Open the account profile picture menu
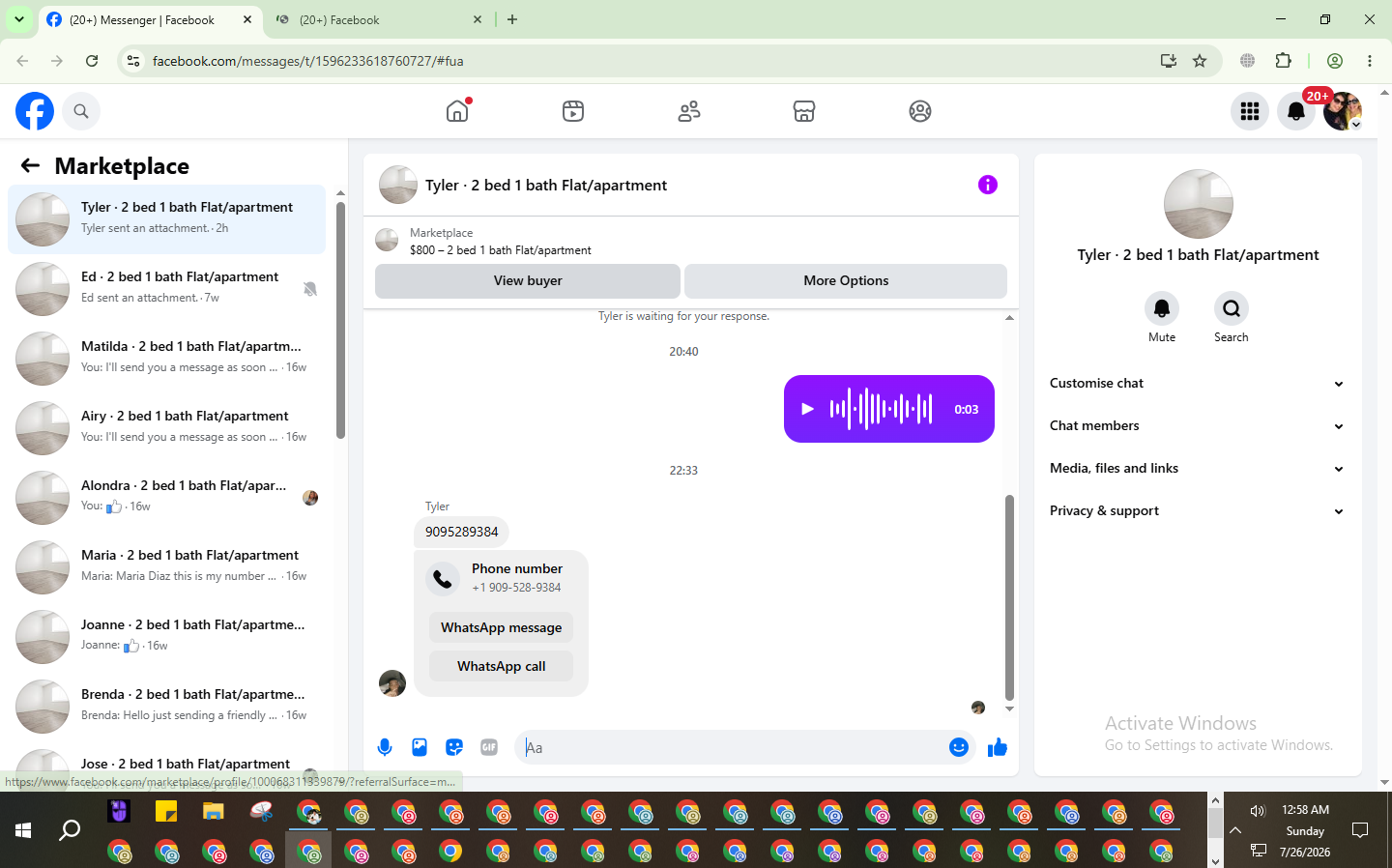Viewport: 1392px width, 868px height. tap(1343, 111)
